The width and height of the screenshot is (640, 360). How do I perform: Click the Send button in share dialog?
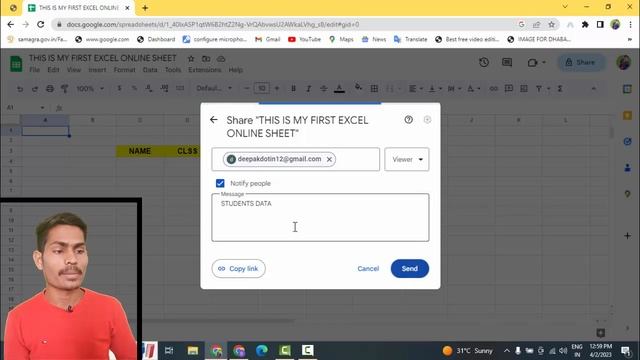[x=409, y=269]
